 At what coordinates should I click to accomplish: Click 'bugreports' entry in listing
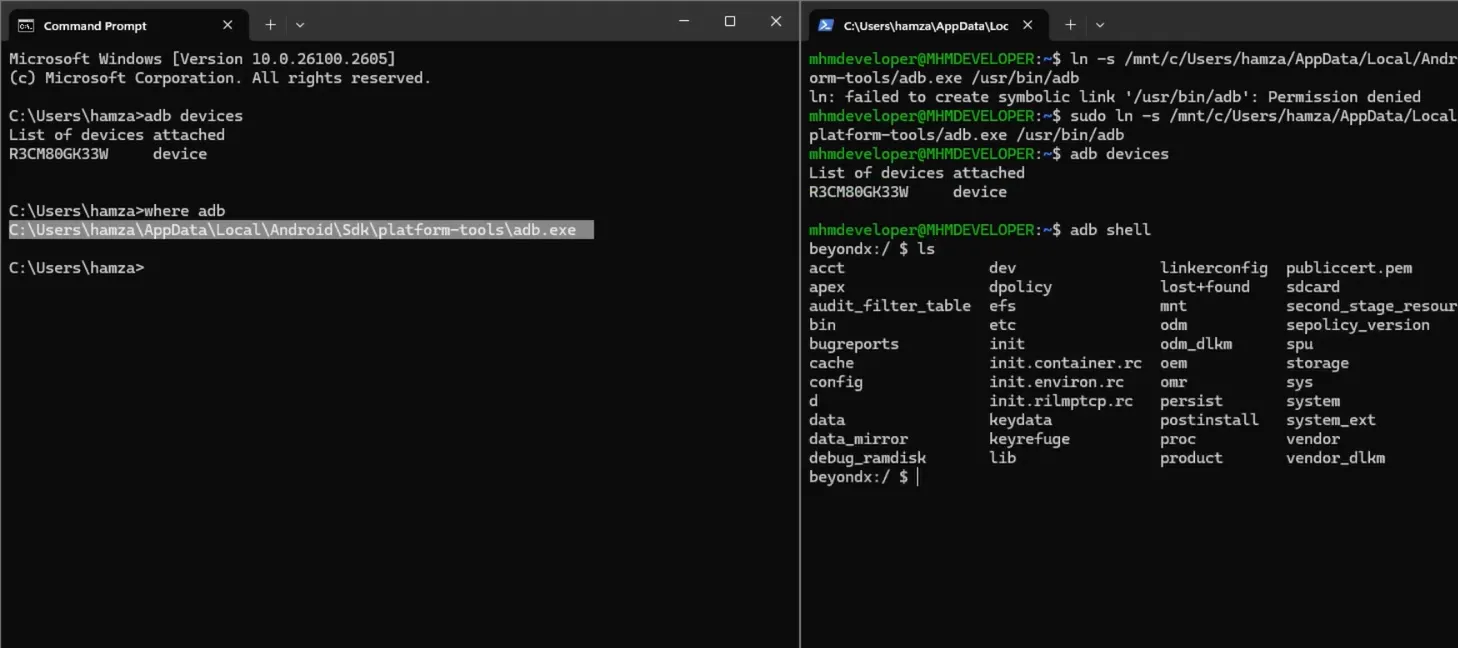(x=854, y=344)
